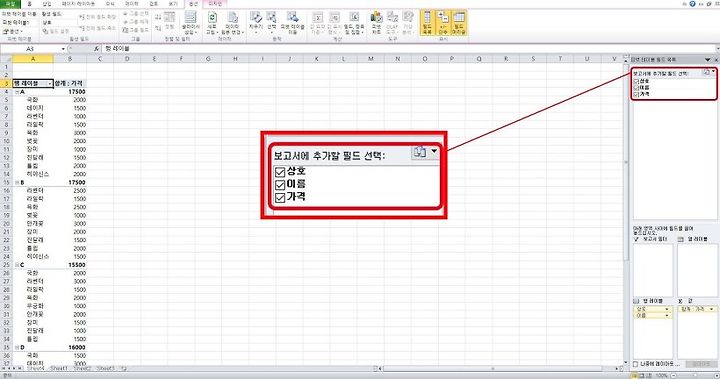
Task: Switch to Page Layout (페이지 레이아웃) tab
Action: click(79, 4)
